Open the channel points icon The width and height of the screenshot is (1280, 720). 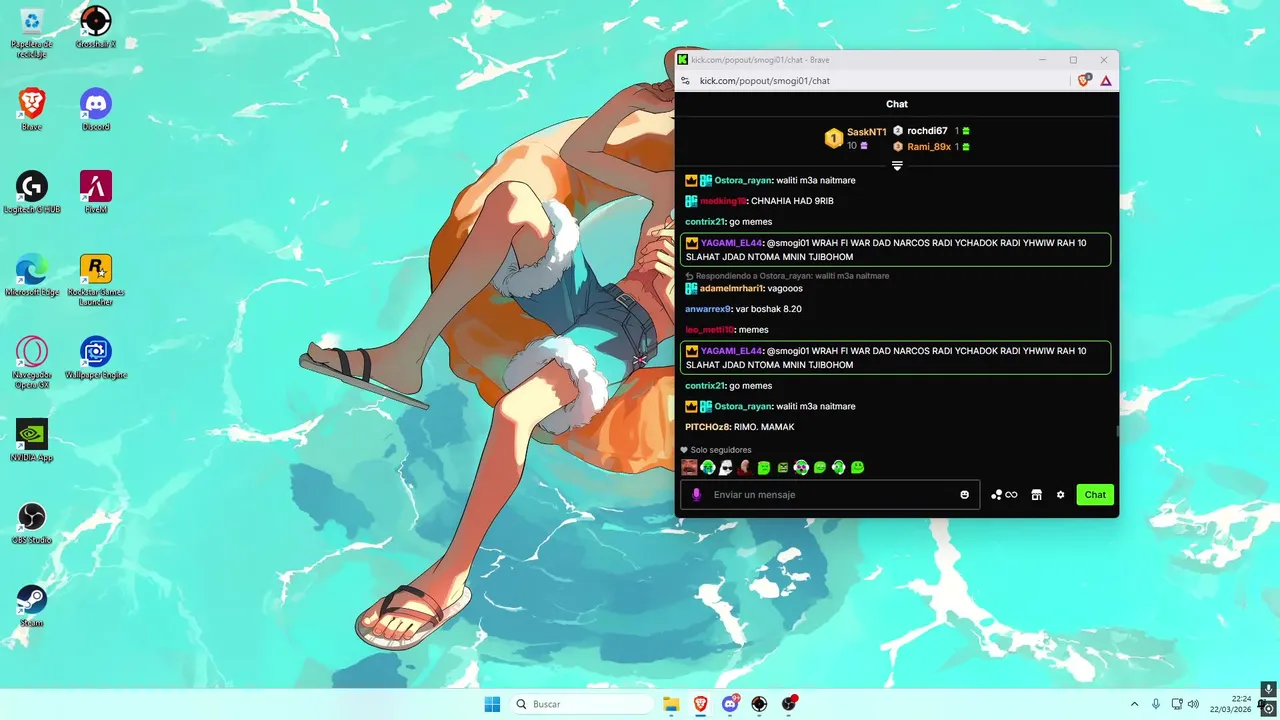[x=1004, y=495]
